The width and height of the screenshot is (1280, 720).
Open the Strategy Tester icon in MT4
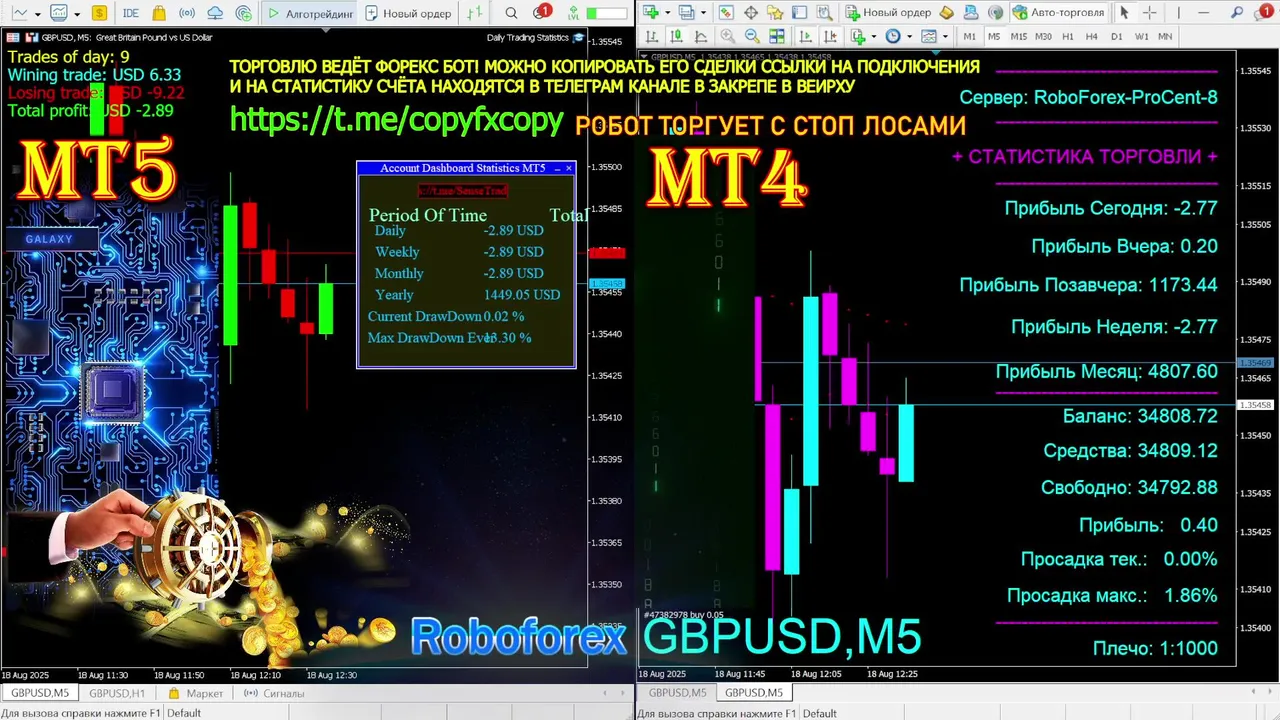[x=824, y=12]
